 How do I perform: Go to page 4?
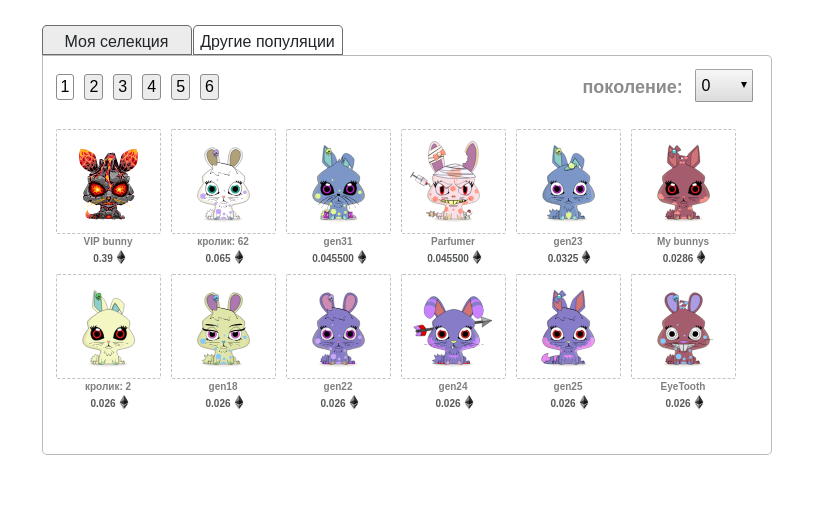[x=151, y=87]
